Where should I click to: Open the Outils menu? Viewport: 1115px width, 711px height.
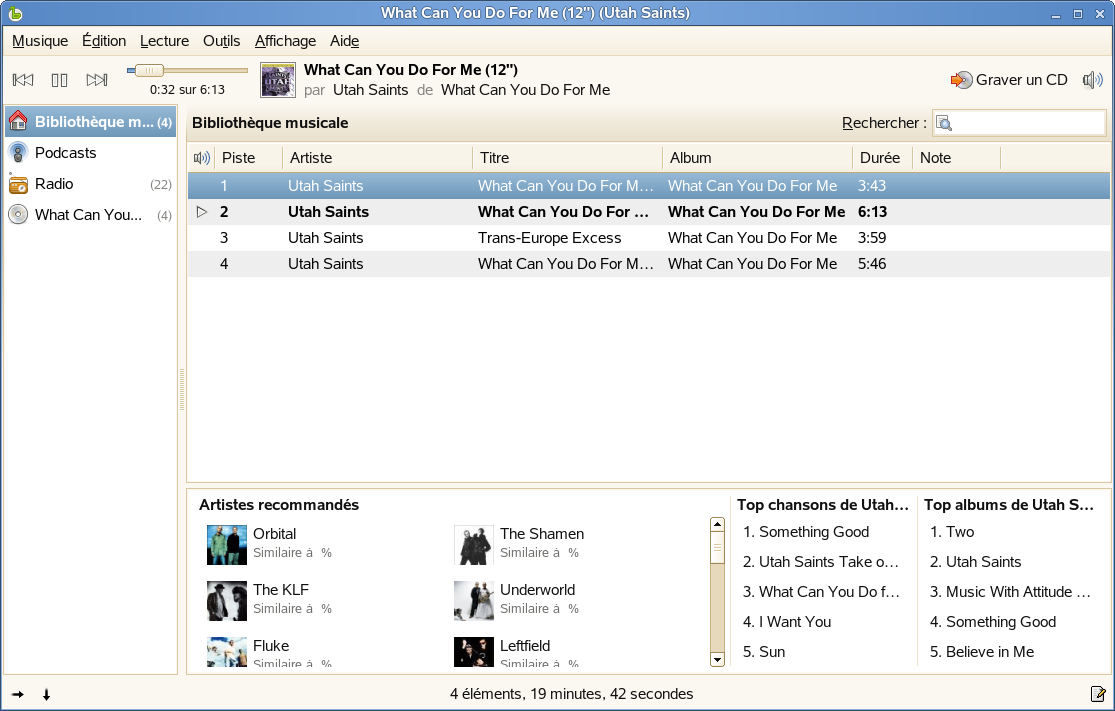[x=221, y=41]
